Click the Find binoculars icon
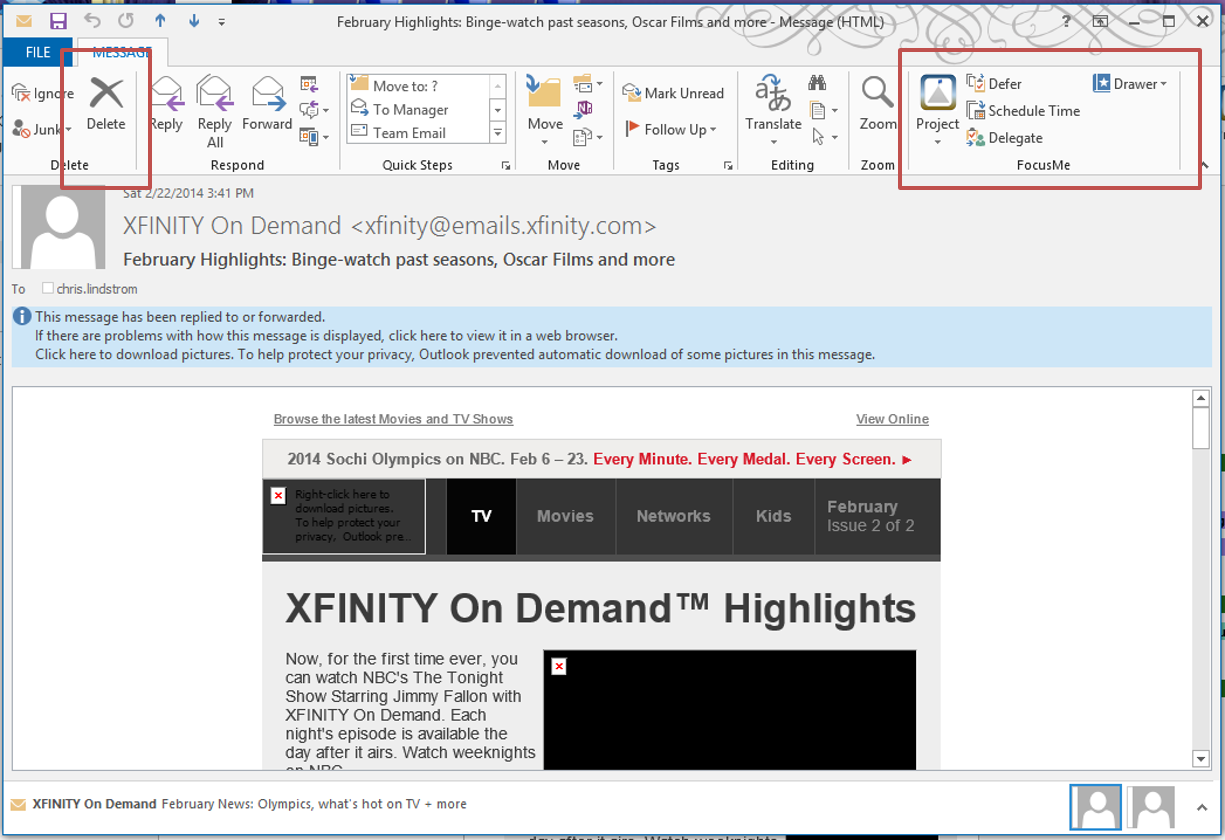Viewport: 1225px width, 840px height. 817,83
